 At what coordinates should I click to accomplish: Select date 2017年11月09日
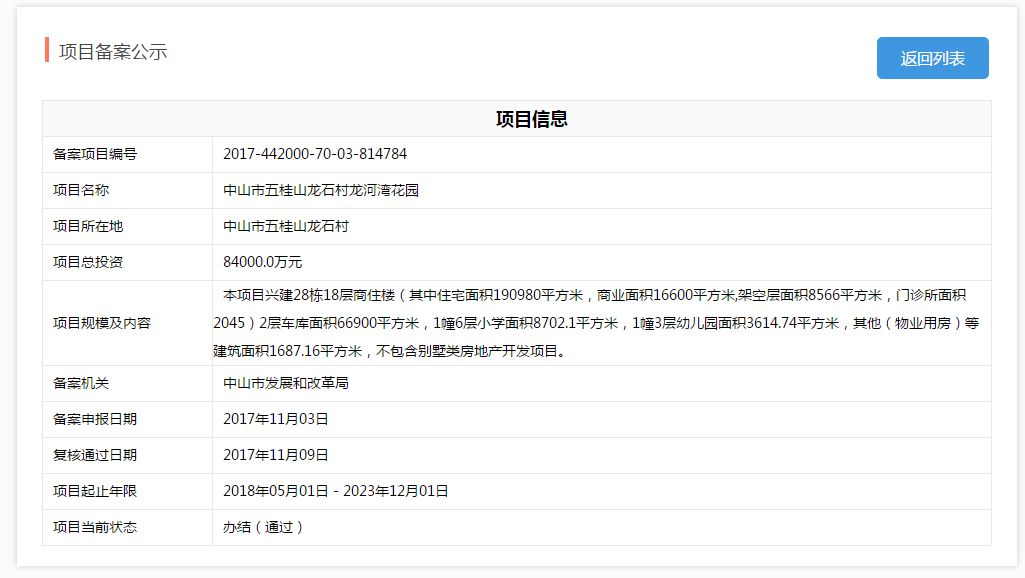coord(276,455)
